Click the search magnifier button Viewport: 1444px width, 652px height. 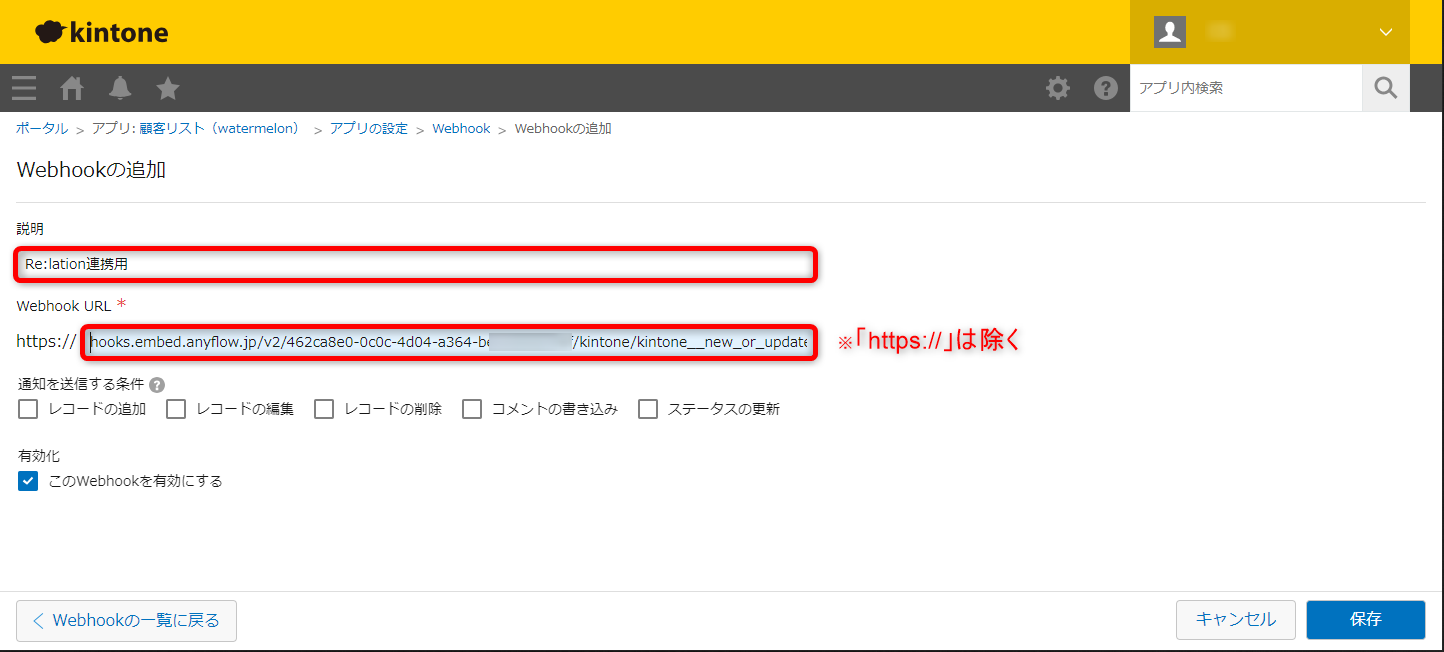pyautogui.click(x=1385, y=88)
